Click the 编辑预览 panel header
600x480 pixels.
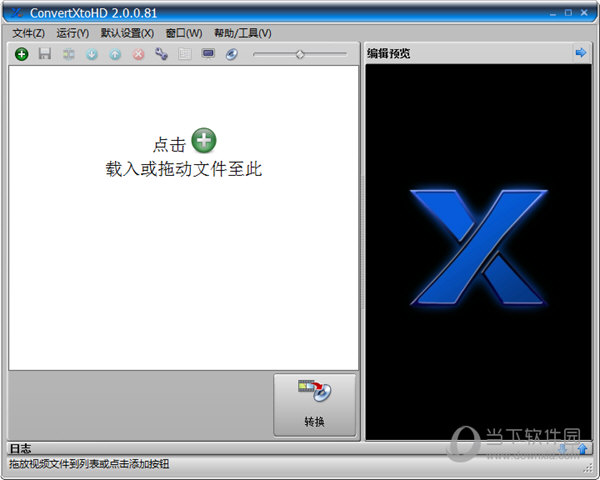478,53
